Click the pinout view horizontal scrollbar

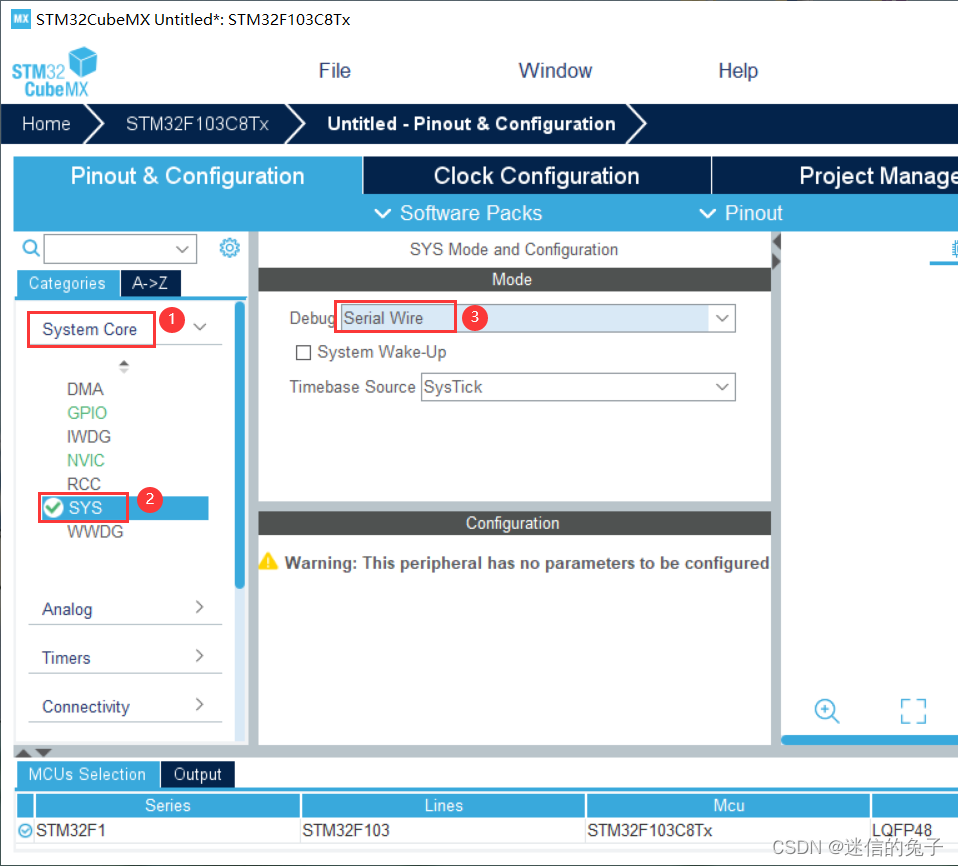pos(869,740)
